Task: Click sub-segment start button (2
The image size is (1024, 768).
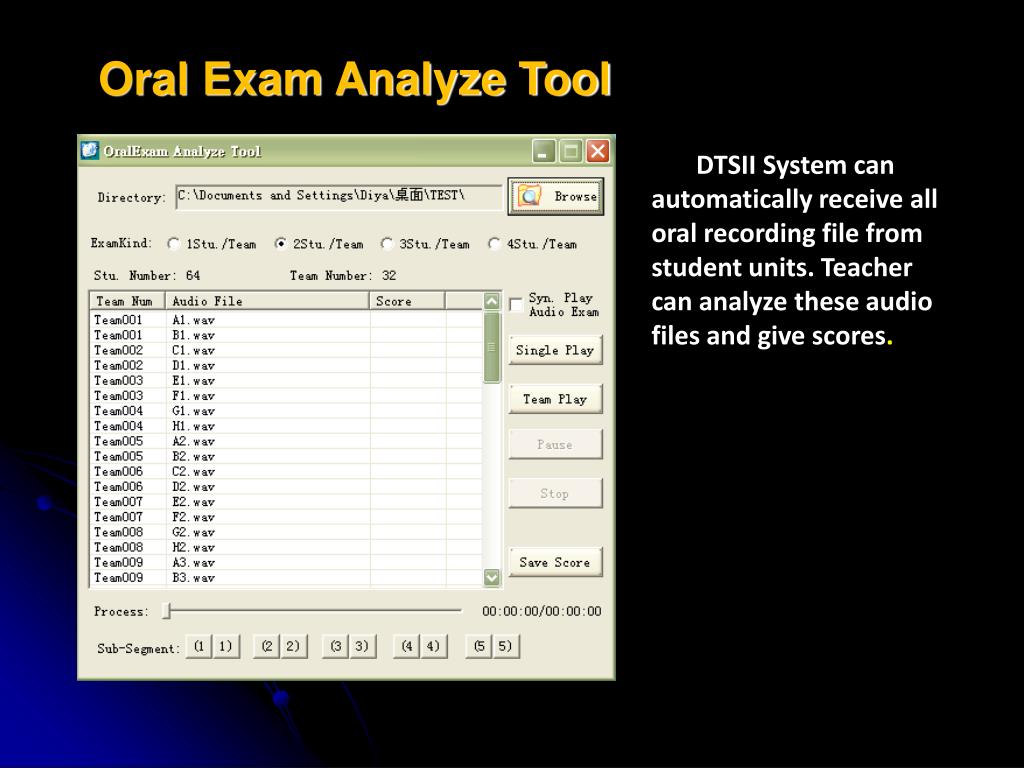Action: (x=266, y=647)
